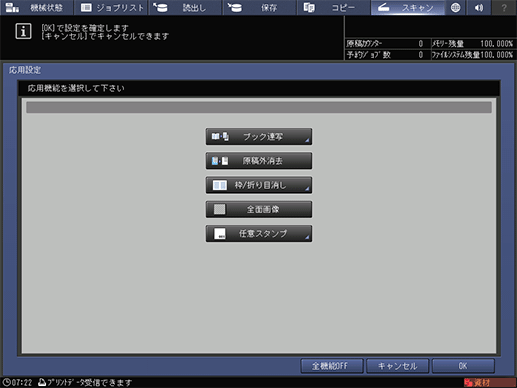Open the 保存 store tab
This screenshot has height=388, width=517.
(x=260, y=7)
